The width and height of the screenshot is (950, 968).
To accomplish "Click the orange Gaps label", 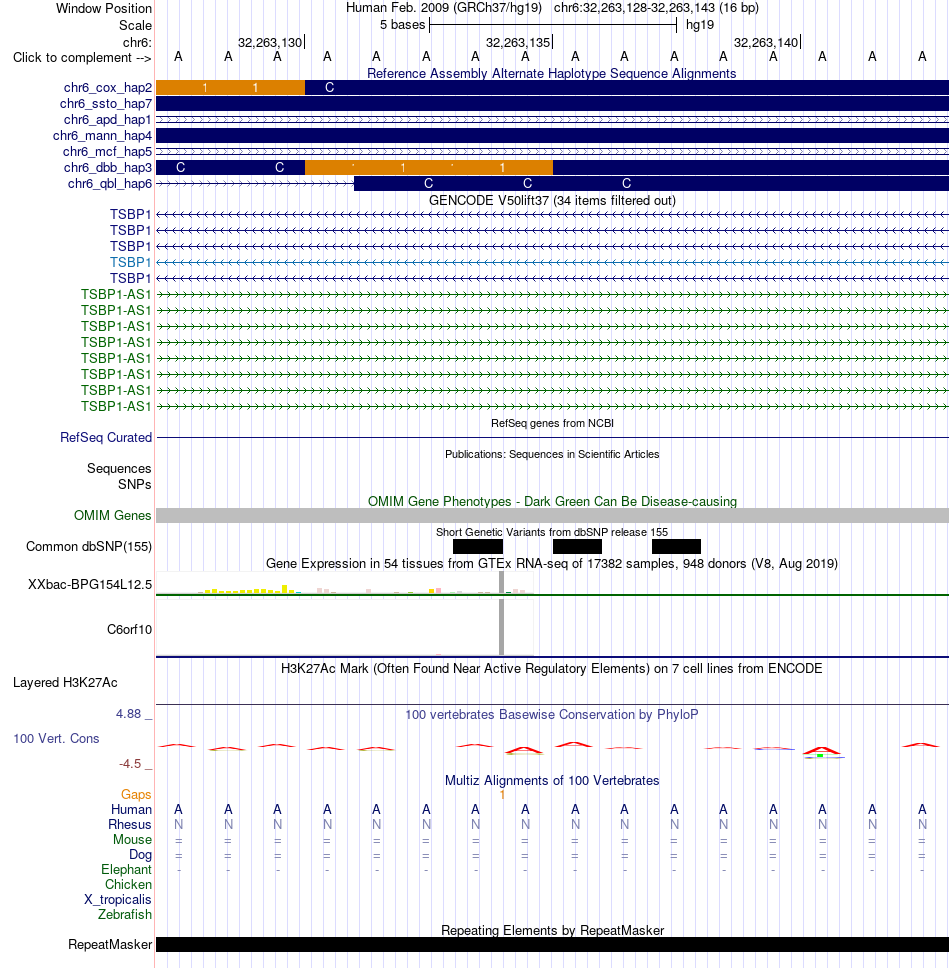I will [136, 795].
